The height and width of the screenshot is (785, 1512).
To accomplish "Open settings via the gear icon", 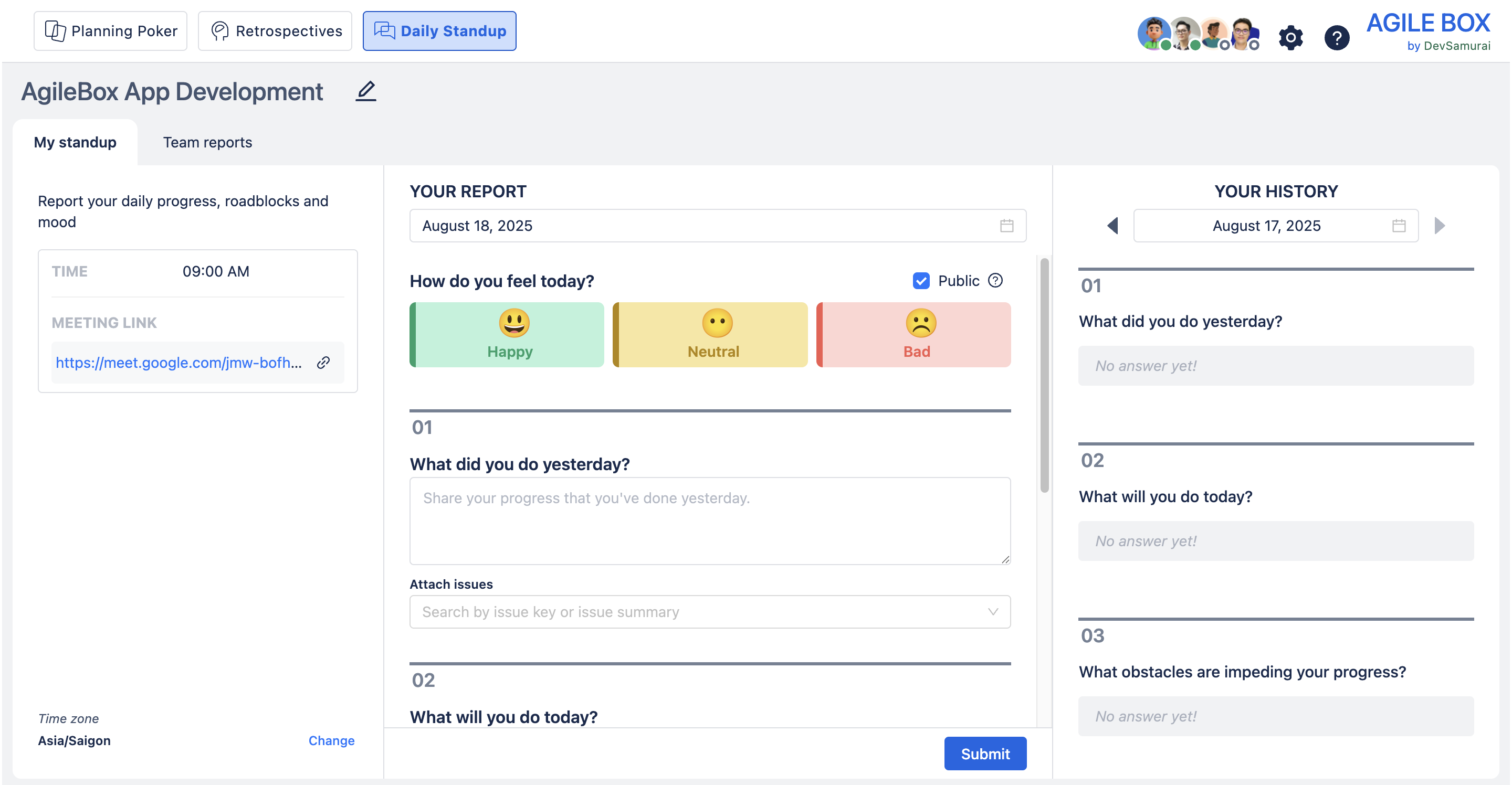I will [1290, 38].
